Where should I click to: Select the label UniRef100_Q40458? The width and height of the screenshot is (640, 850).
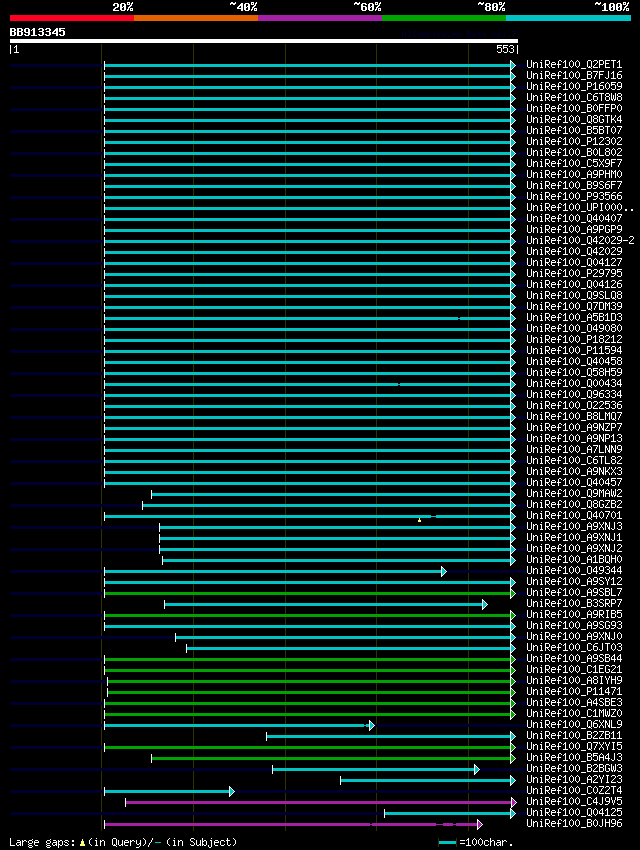pos(574,362)
